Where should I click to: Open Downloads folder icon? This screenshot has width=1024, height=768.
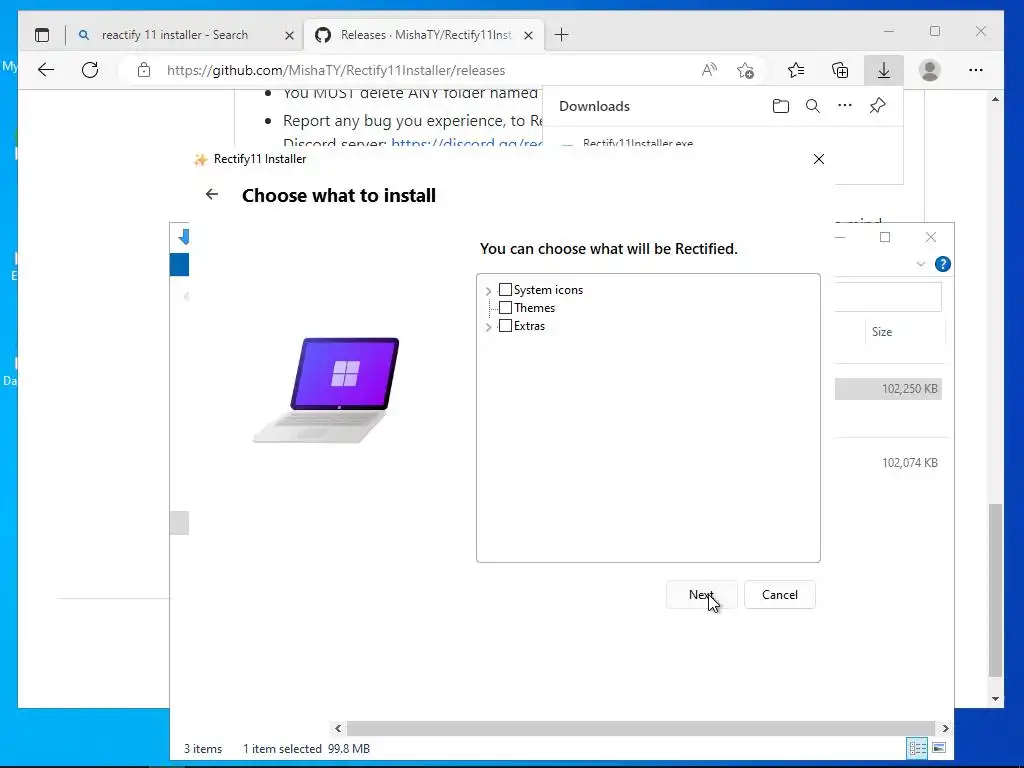(x=780, y=106)
